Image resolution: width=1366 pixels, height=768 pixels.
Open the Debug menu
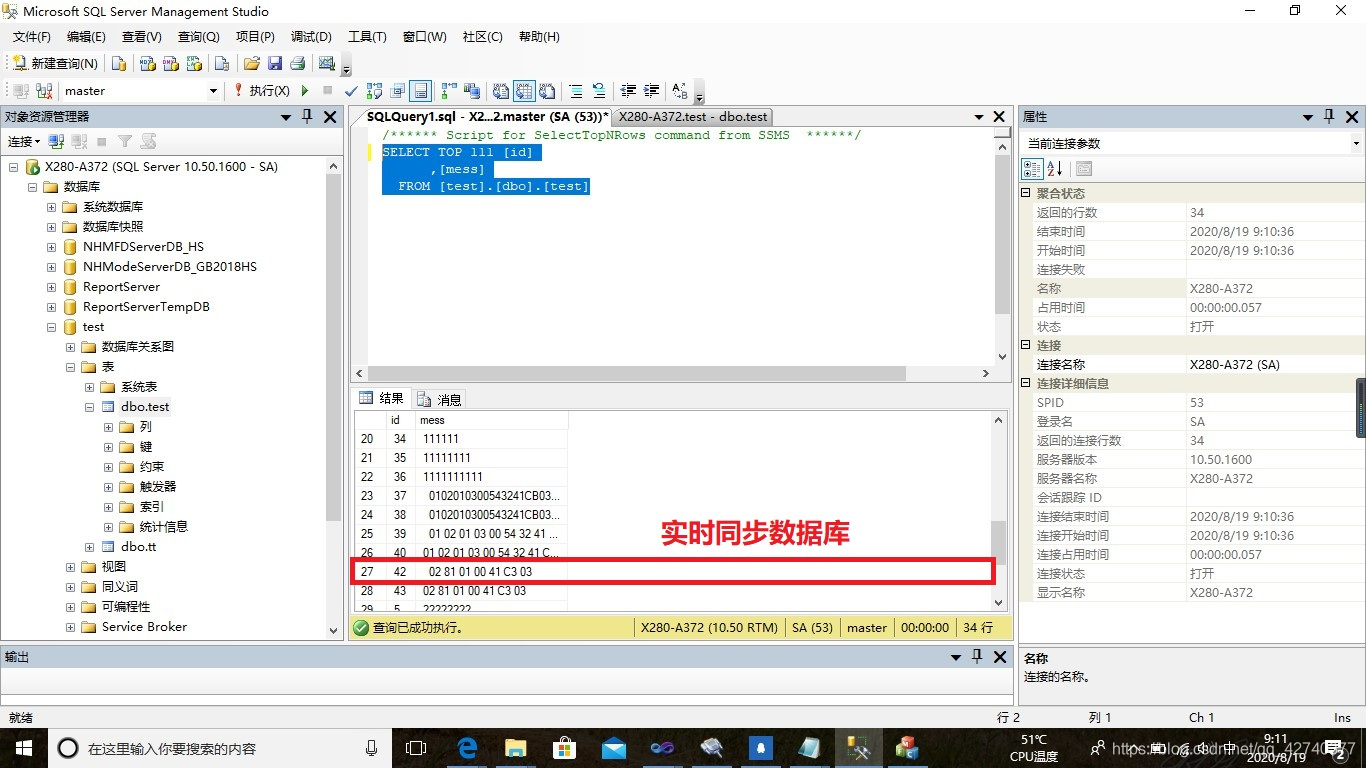tap(311, 36)
